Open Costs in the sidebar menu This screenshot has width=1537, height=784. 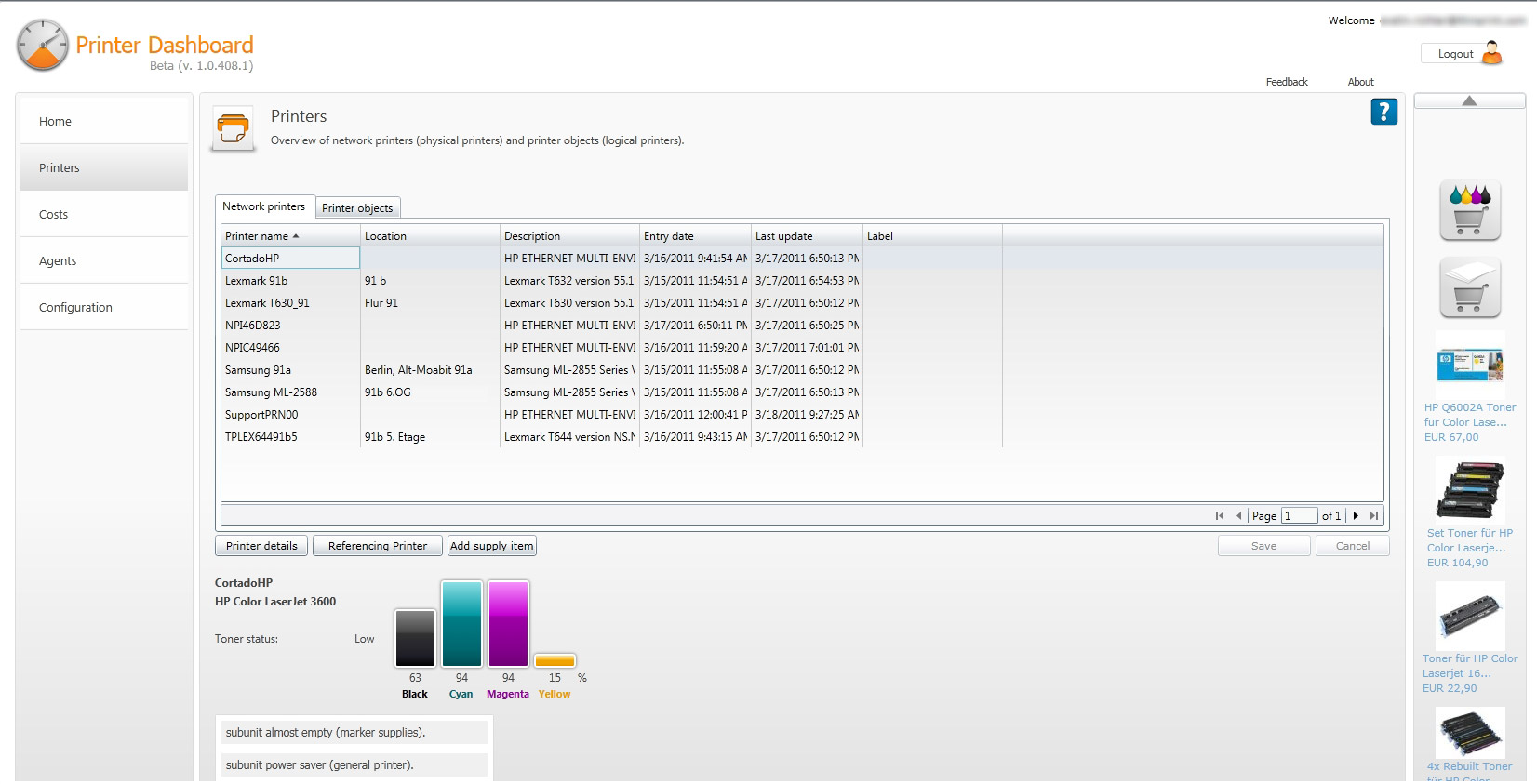point(104,214)
